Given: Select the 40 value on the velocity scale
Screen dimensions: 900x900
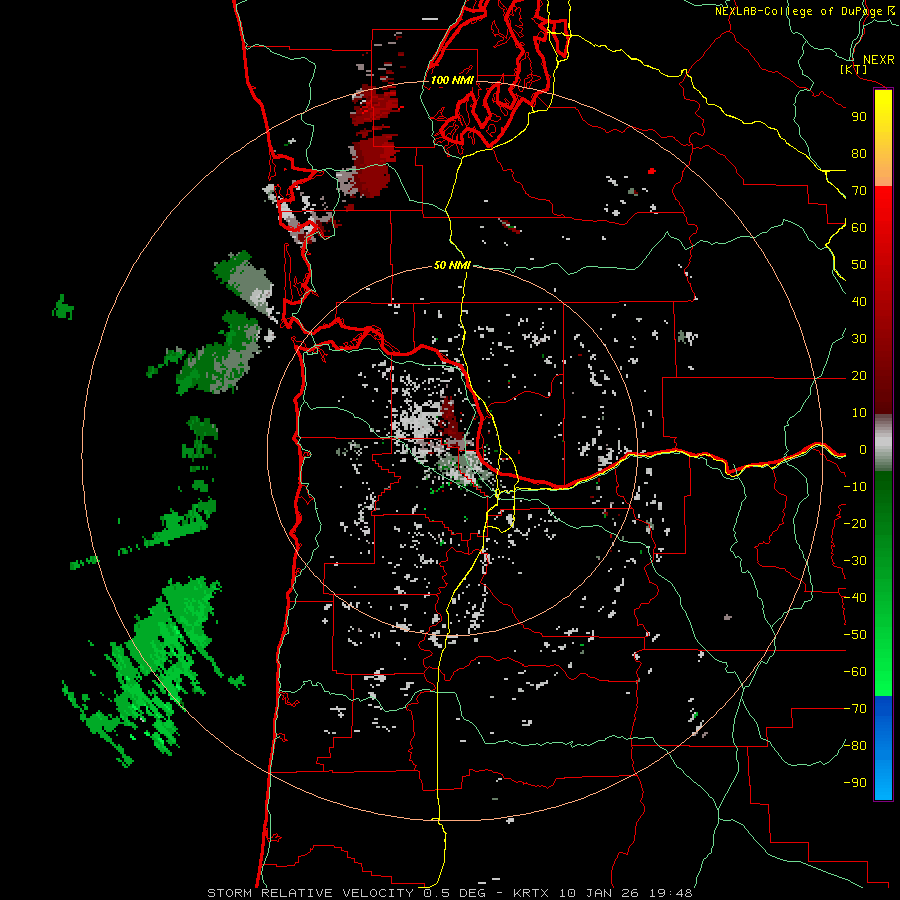Looking at the screenshot, I should pos(859,302).
